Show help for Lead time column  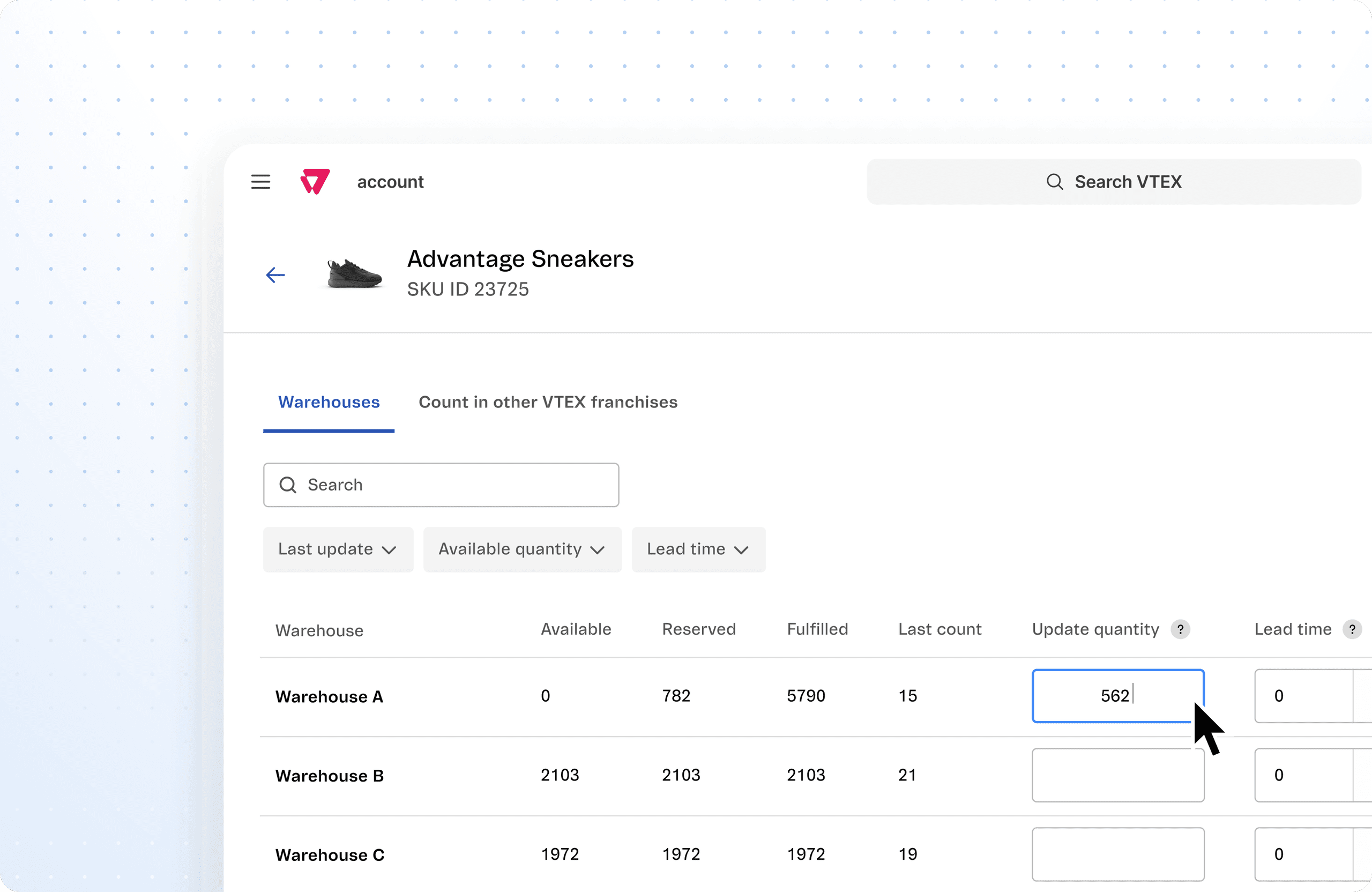pyautogui.click(x=1352, y=629)
